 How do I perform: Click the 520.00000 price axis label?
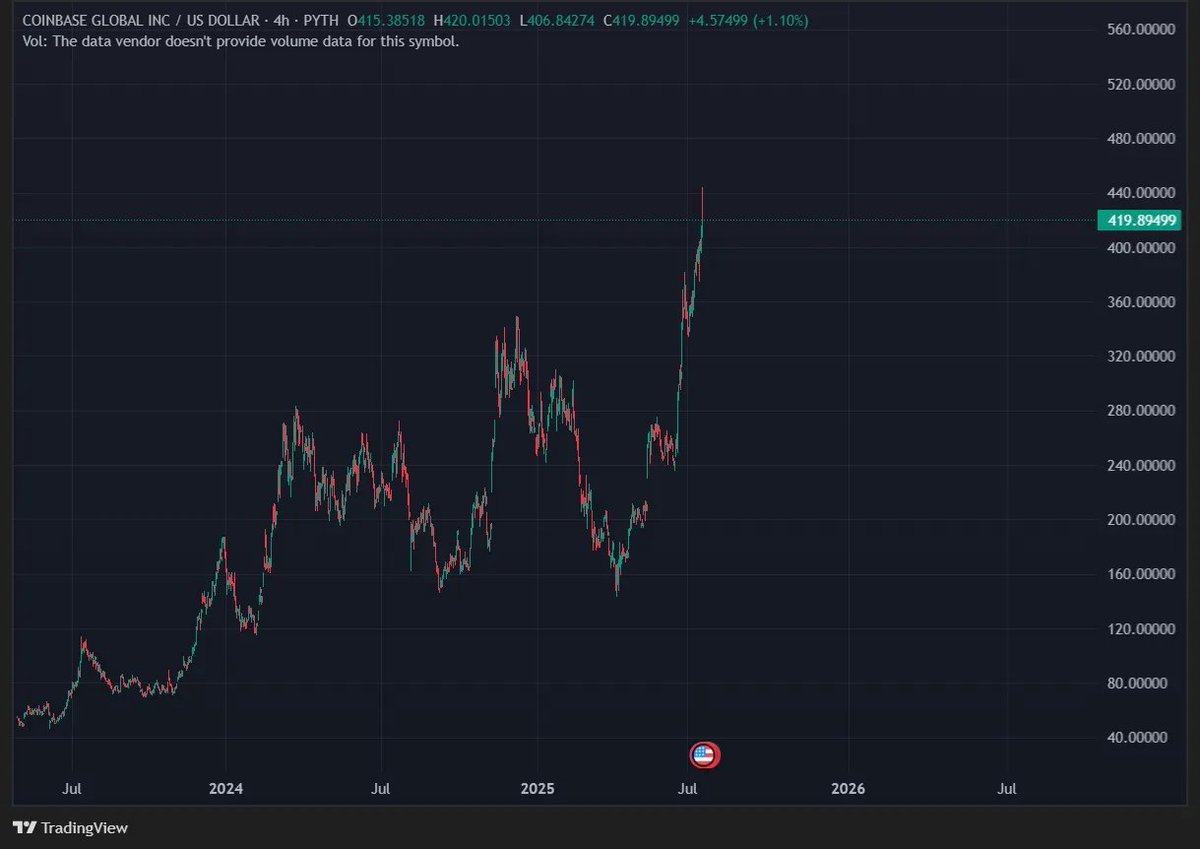[x=1141, y=84]
